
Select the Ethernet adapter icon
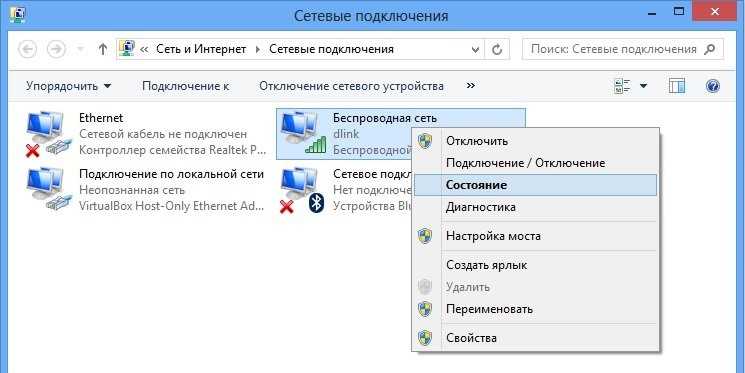pyautogui.click(x=49, y=134)
